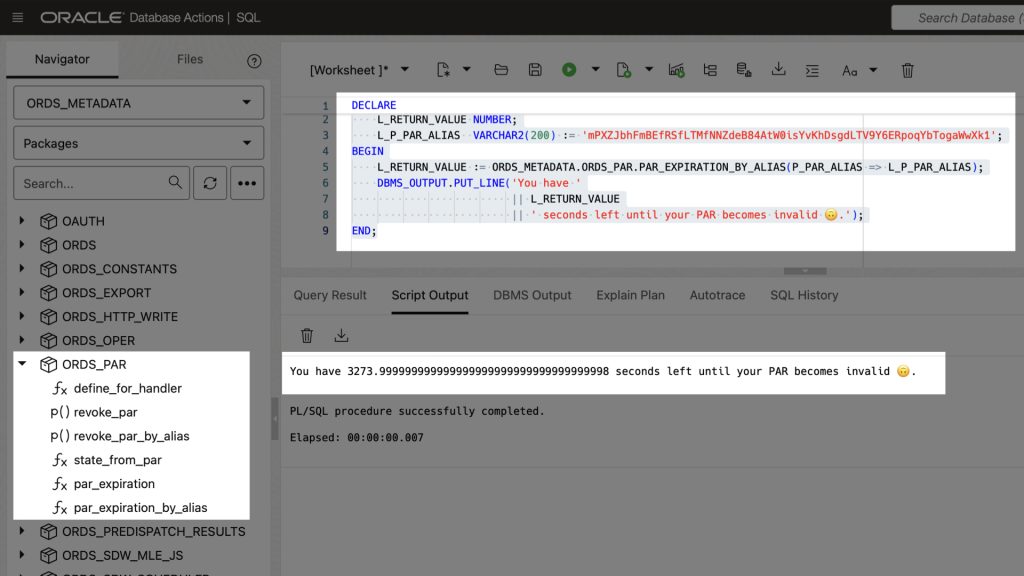Open the Query Result tab

[330, 295]
